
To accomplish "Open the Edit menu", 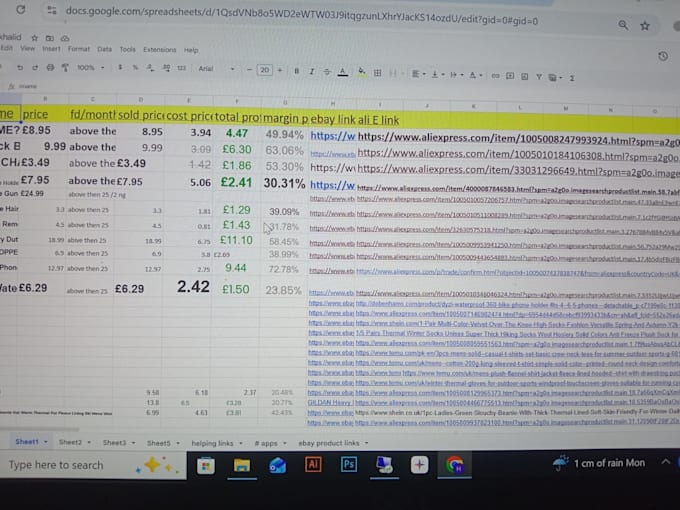I will pos(7,48).
